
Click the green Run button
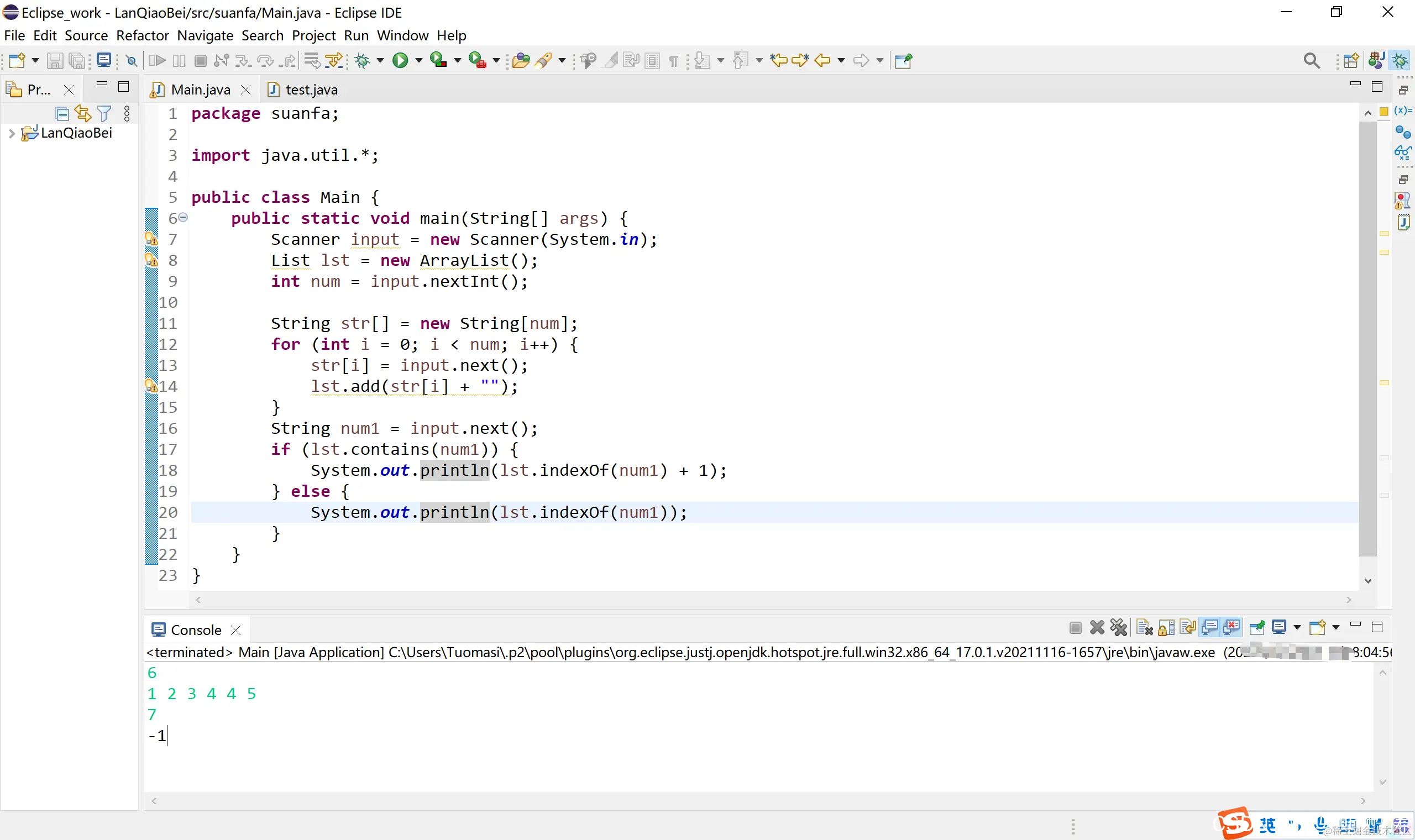coord(400,60)
